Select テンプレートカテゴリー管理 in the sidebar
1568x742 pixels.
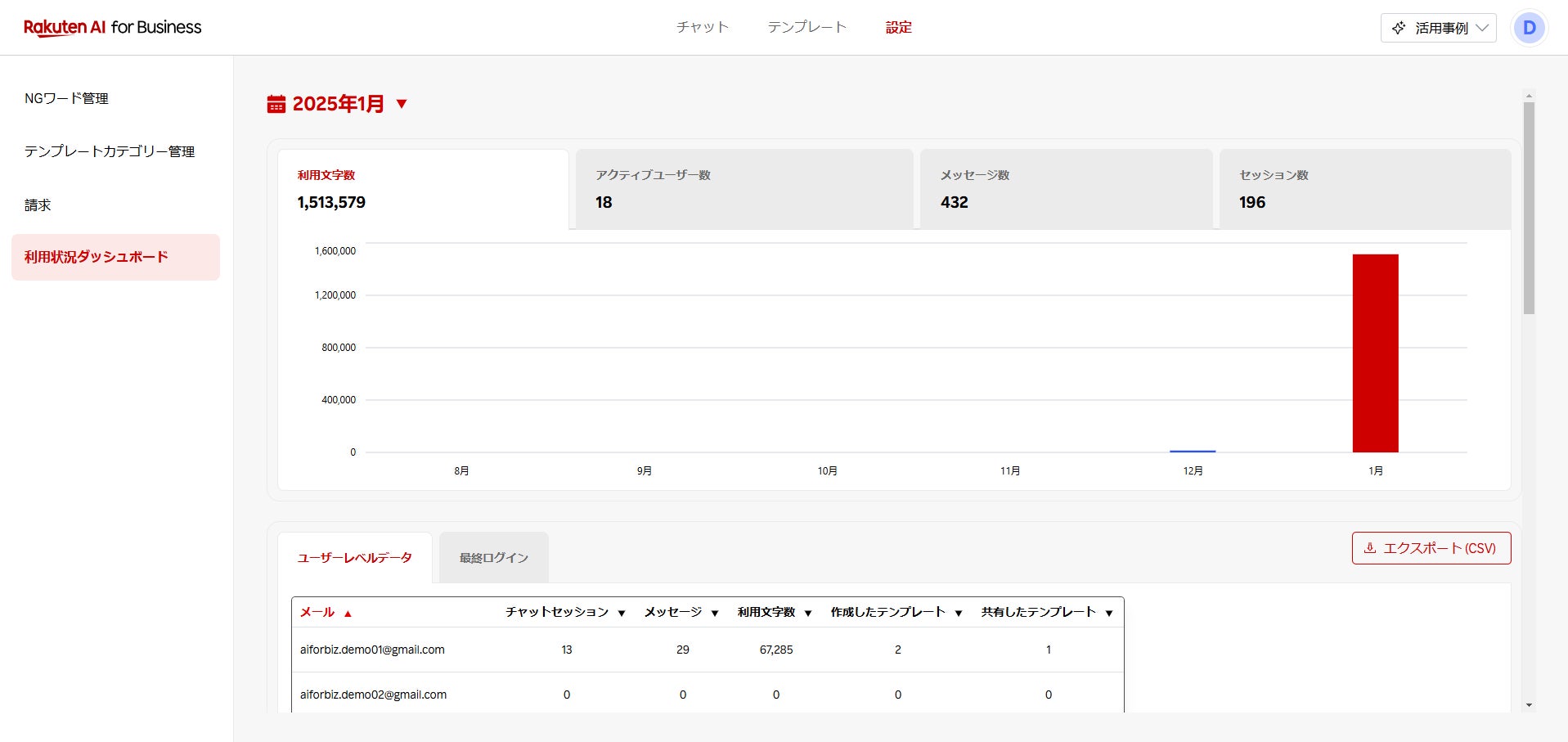click(110, 151)
